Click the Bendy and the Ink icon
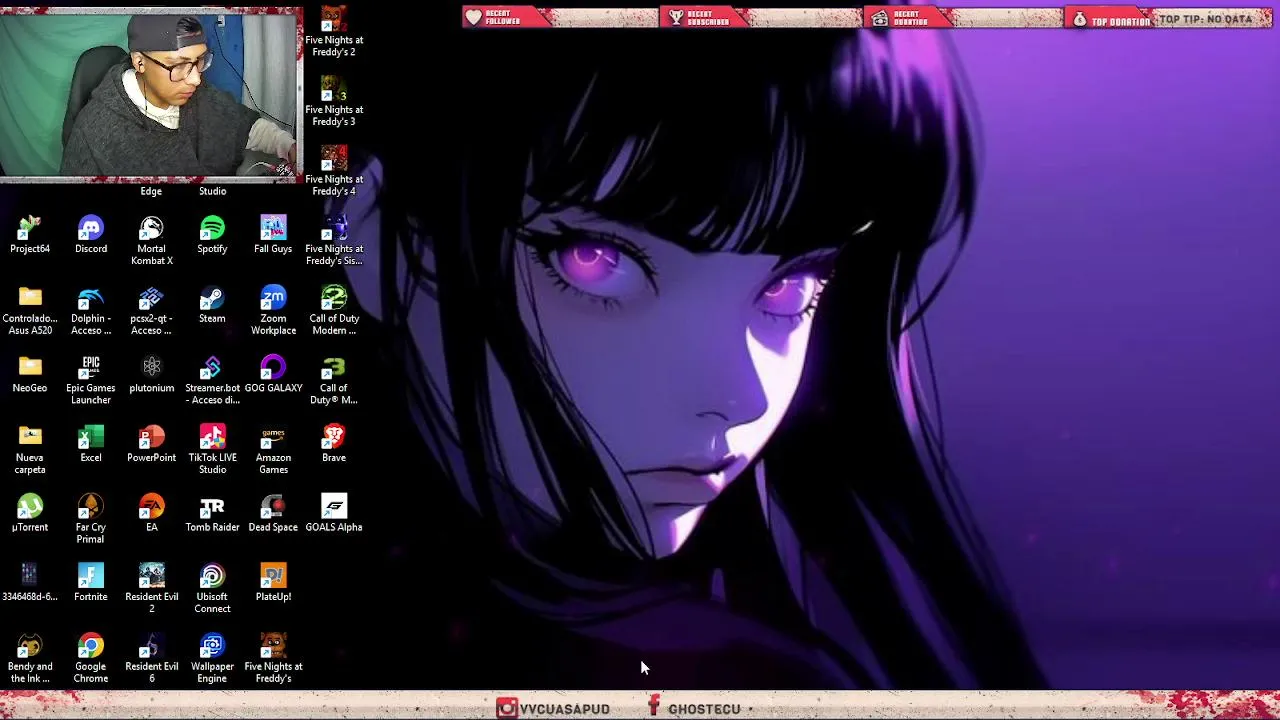The height and width of the screenshot is (720, 1280). [30, 658]
